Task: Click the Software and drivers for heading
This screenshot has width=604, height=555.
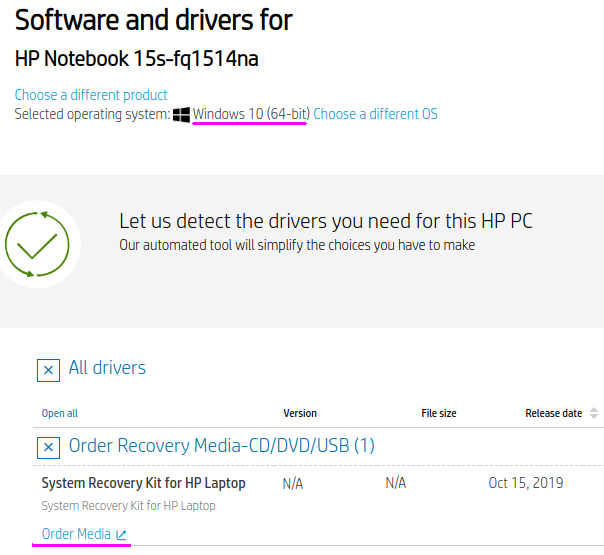Action: 154,20
